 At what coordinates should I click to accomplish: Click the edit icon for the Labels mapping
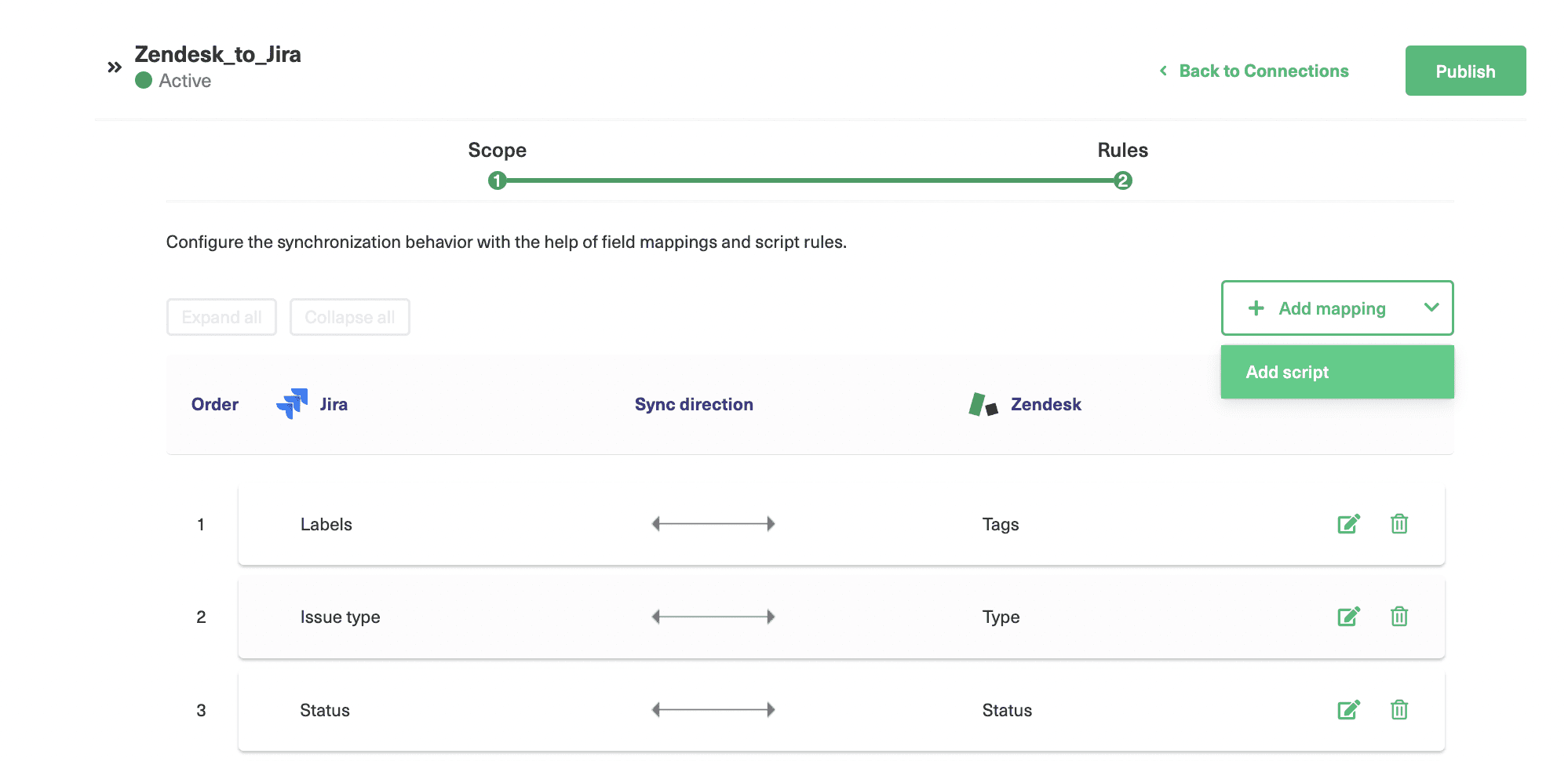pos(1349,524)
